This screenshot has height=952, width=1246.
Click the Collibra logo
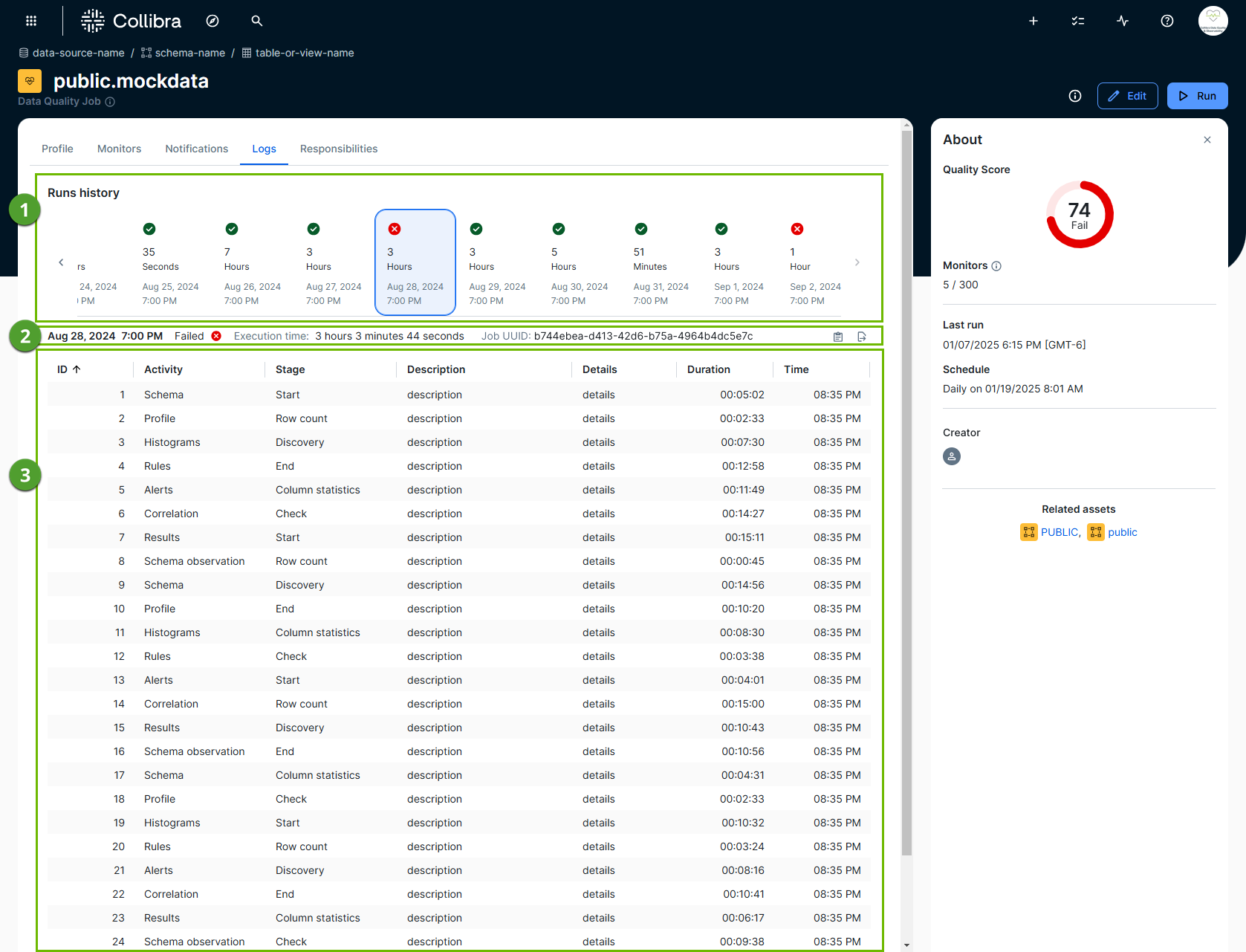coord(132,21)
